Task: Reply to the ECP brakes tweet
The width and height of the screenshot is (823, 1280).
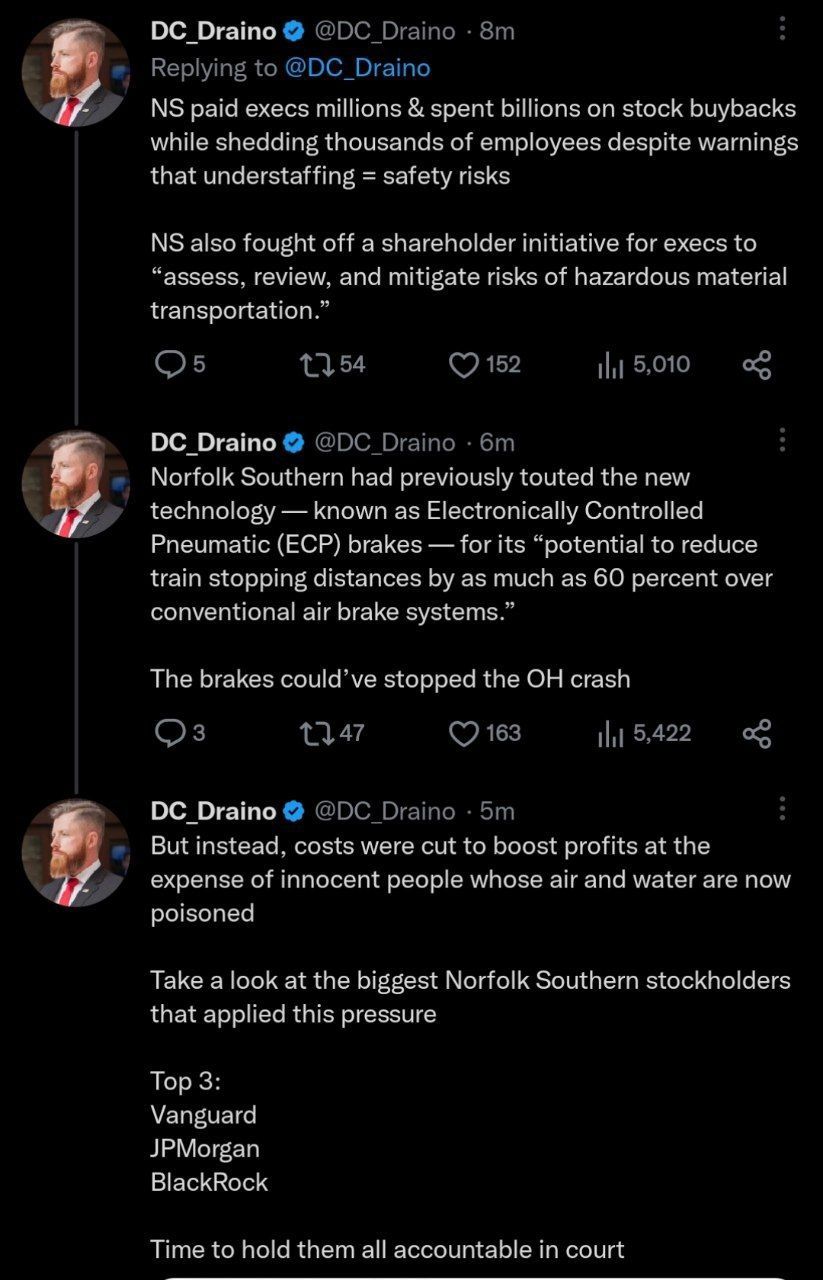Action: coord(169,734)
